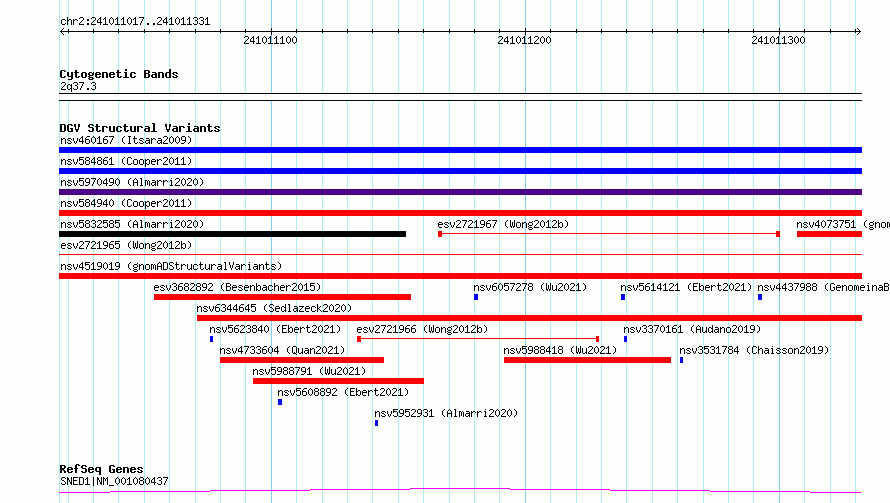The width and height of the screenshot is (890, 503).
Task: Open nsv6057278 (Wu2021) label
Action: [530, 287]
